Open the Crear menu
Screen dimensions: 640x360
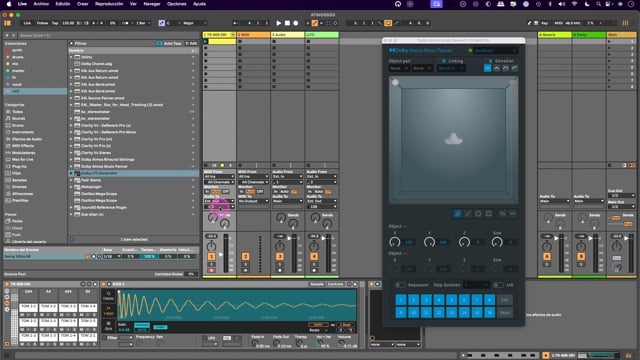pyautogui.click(x=83, y=4)
